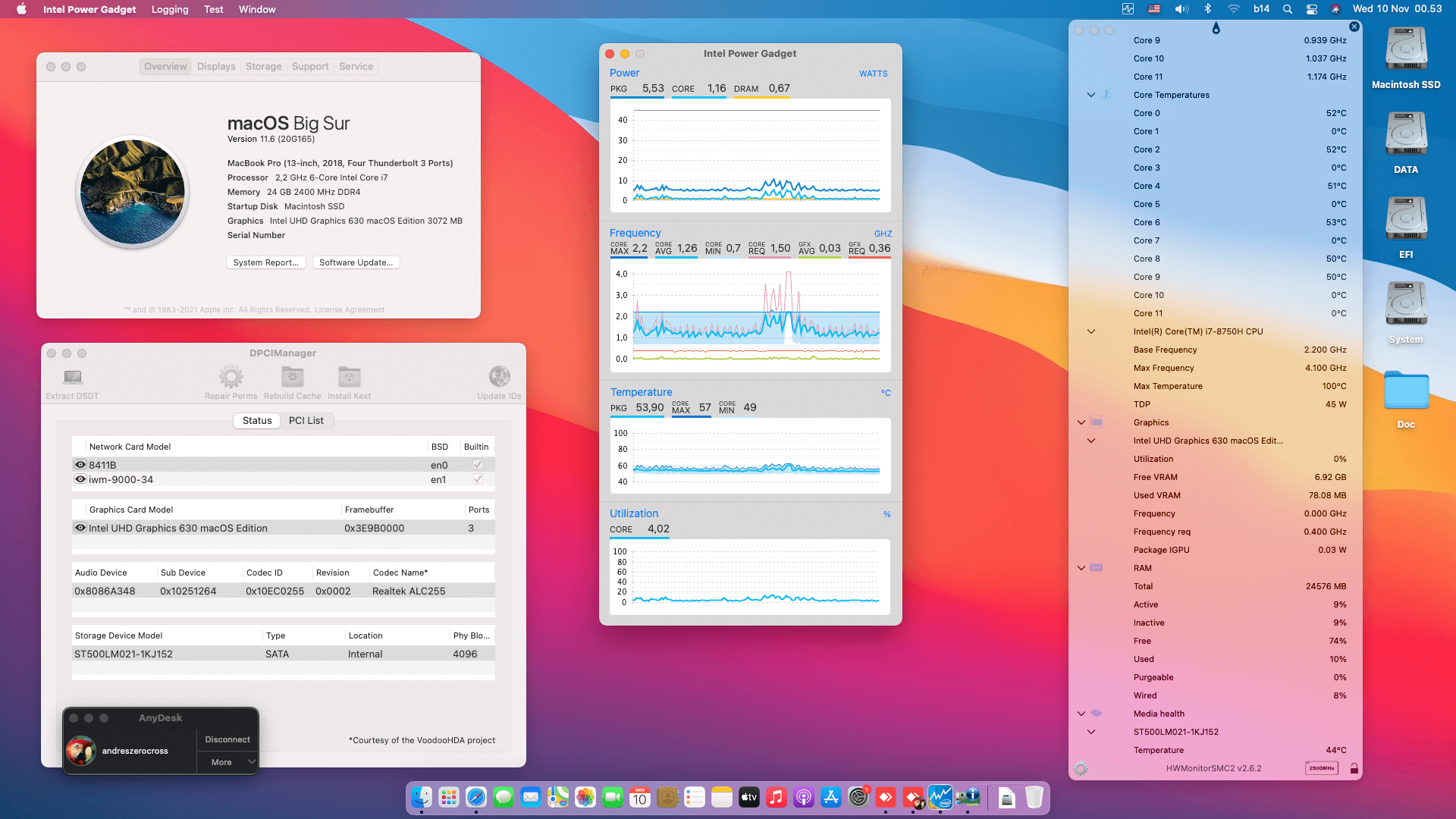Click eye icon next to 8411B
Viewport: 1456px width, 819px height.
pyautogui.click(x=80, y=465)
